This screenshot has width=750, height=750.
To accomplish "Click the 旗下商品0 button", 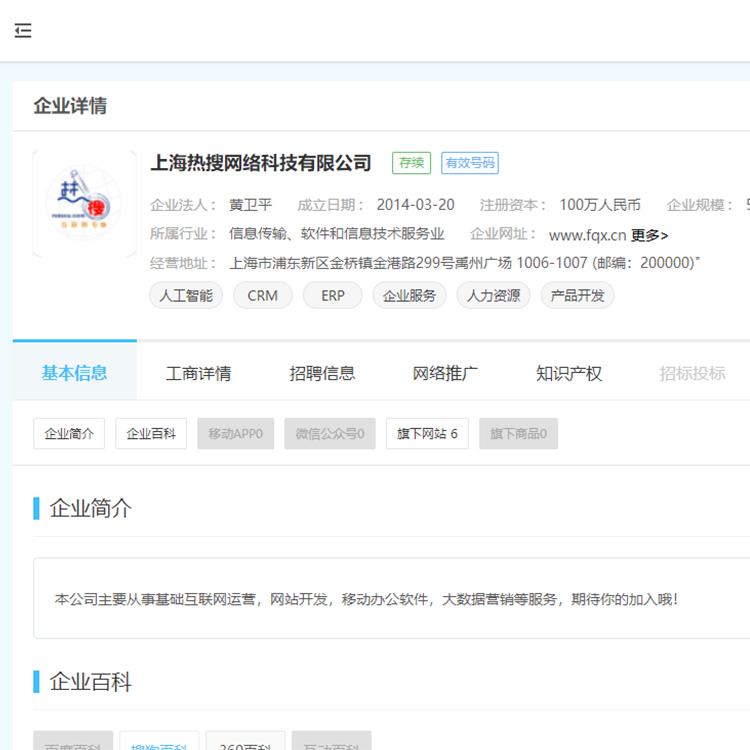I will pyautogui.click(x=518, y=433).
